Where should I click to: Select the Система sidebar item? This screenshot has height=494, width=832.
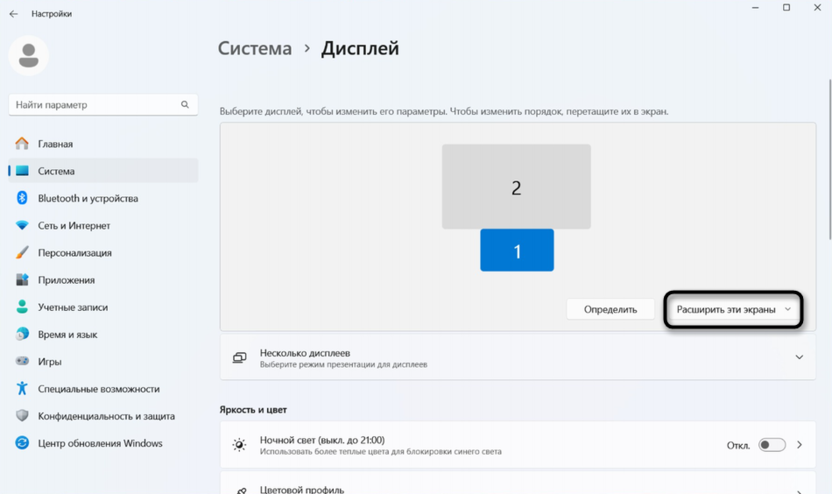(x=103, y=171)
